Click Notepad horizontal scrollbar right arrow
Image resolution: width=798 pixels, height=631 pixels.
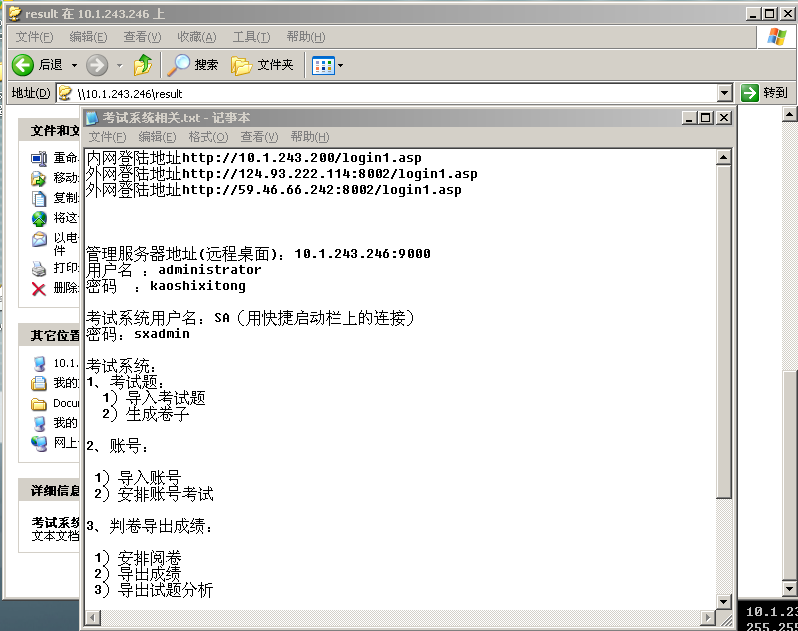click(x=707, y=618)
